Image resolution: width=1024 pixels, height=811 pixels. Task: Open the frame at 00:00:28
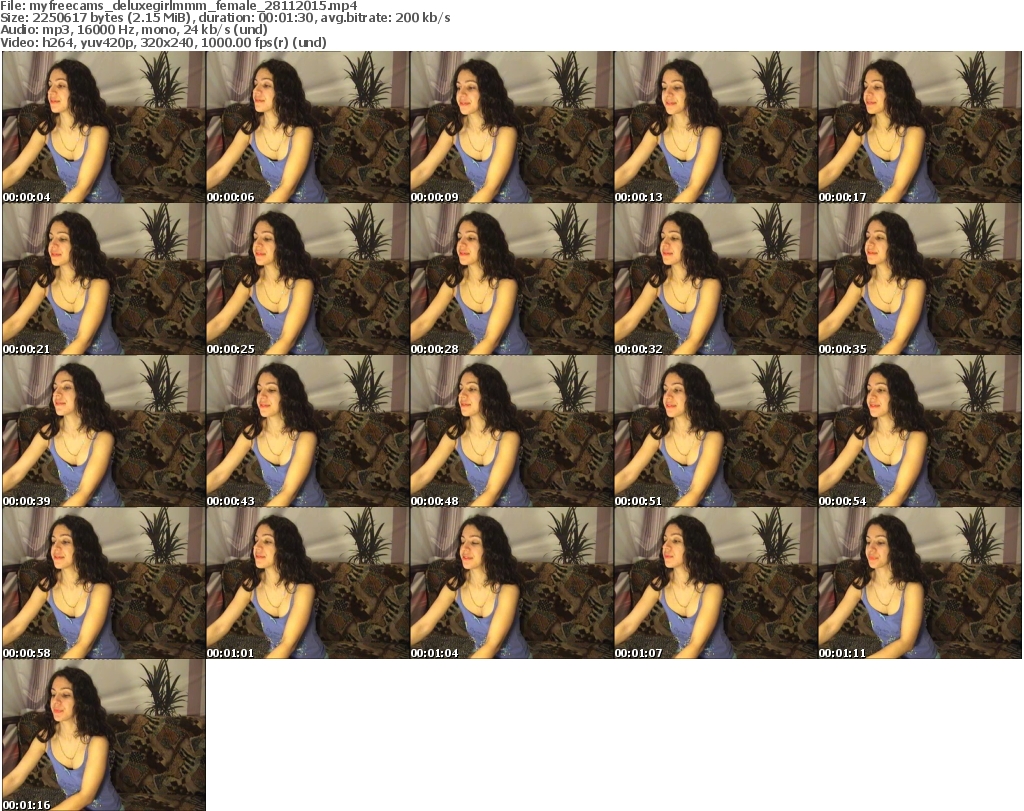512,279
